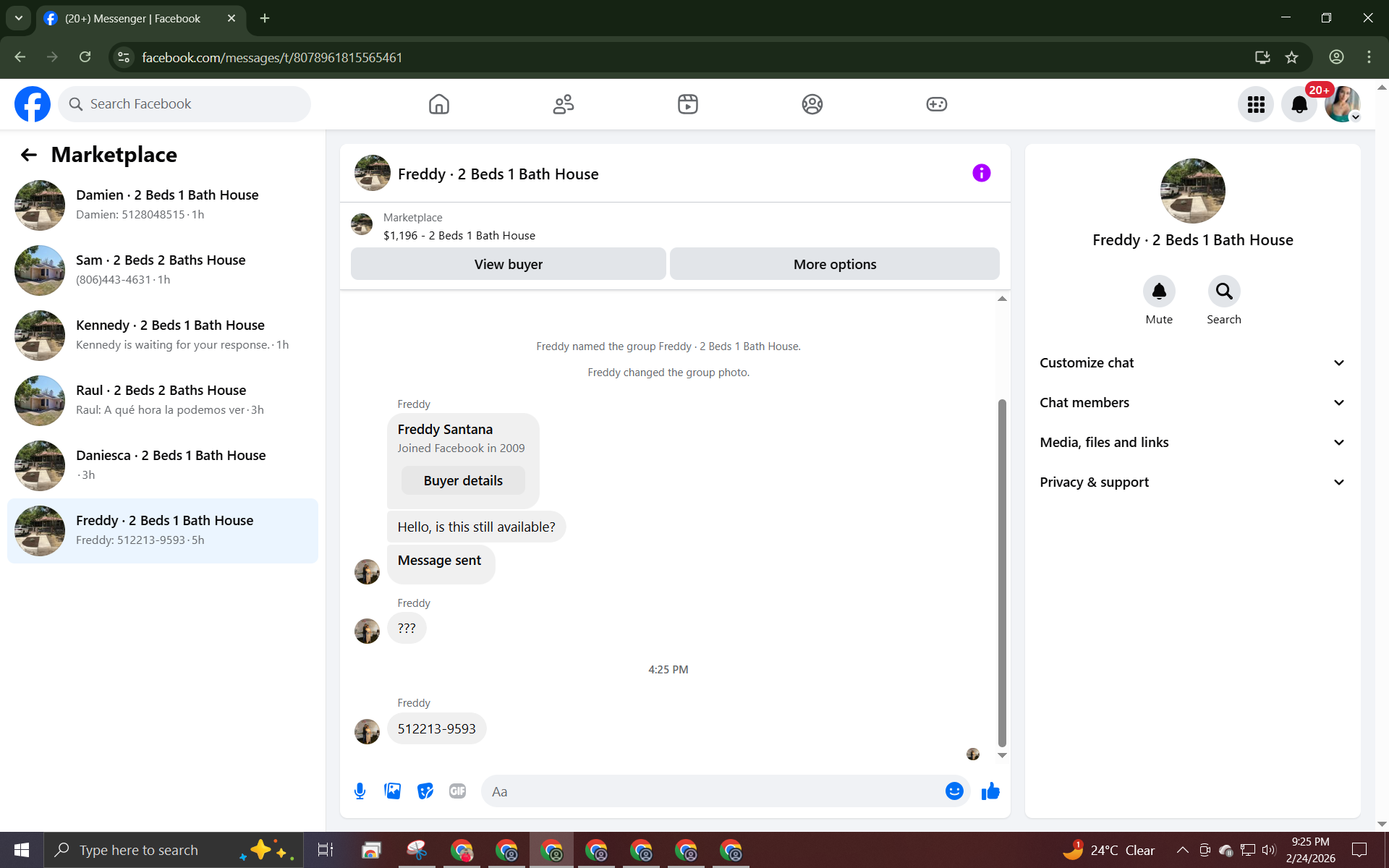Click the View buyer button
The image size is (1389, 868).
(x=508, y=265)
